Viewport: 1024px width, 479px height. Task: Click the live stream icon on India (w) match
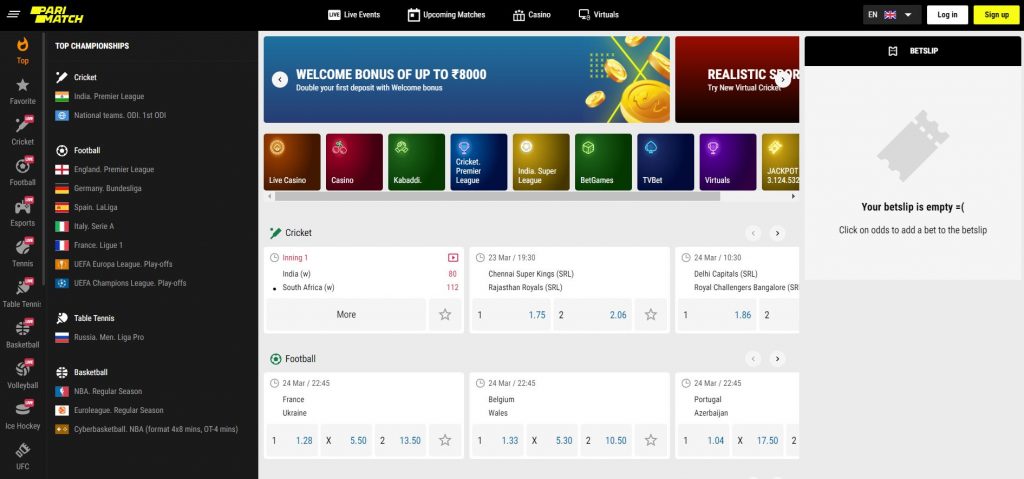point(453,257)
